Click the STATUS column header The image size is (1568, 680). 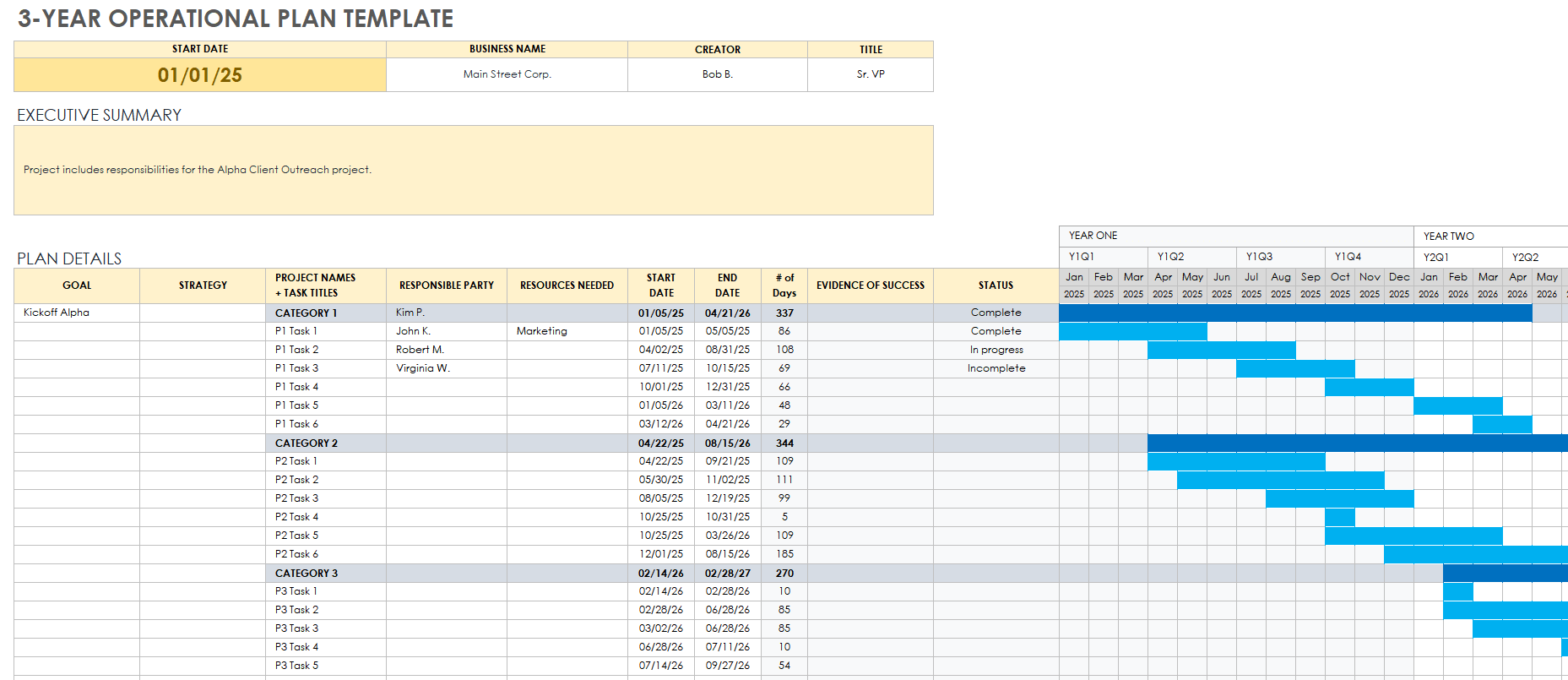coord(996,286)
